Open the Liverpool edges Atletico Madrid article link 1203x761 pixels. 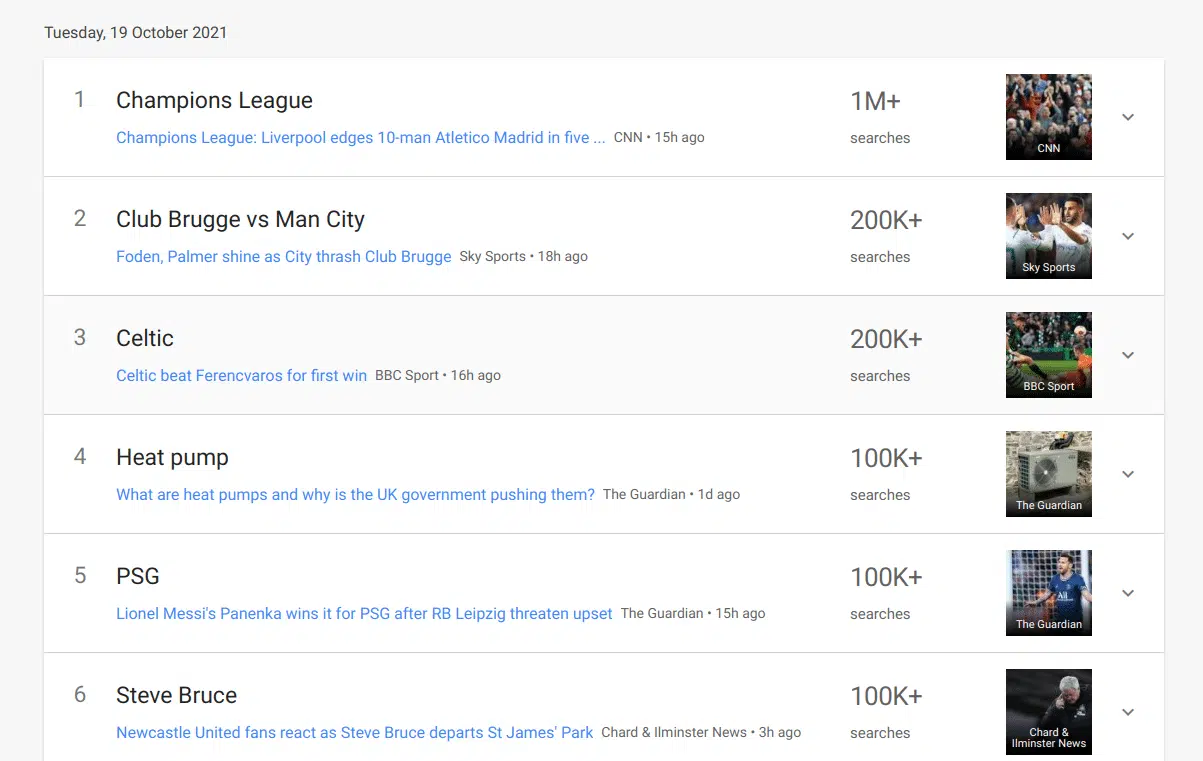click(x=361, y=138)
